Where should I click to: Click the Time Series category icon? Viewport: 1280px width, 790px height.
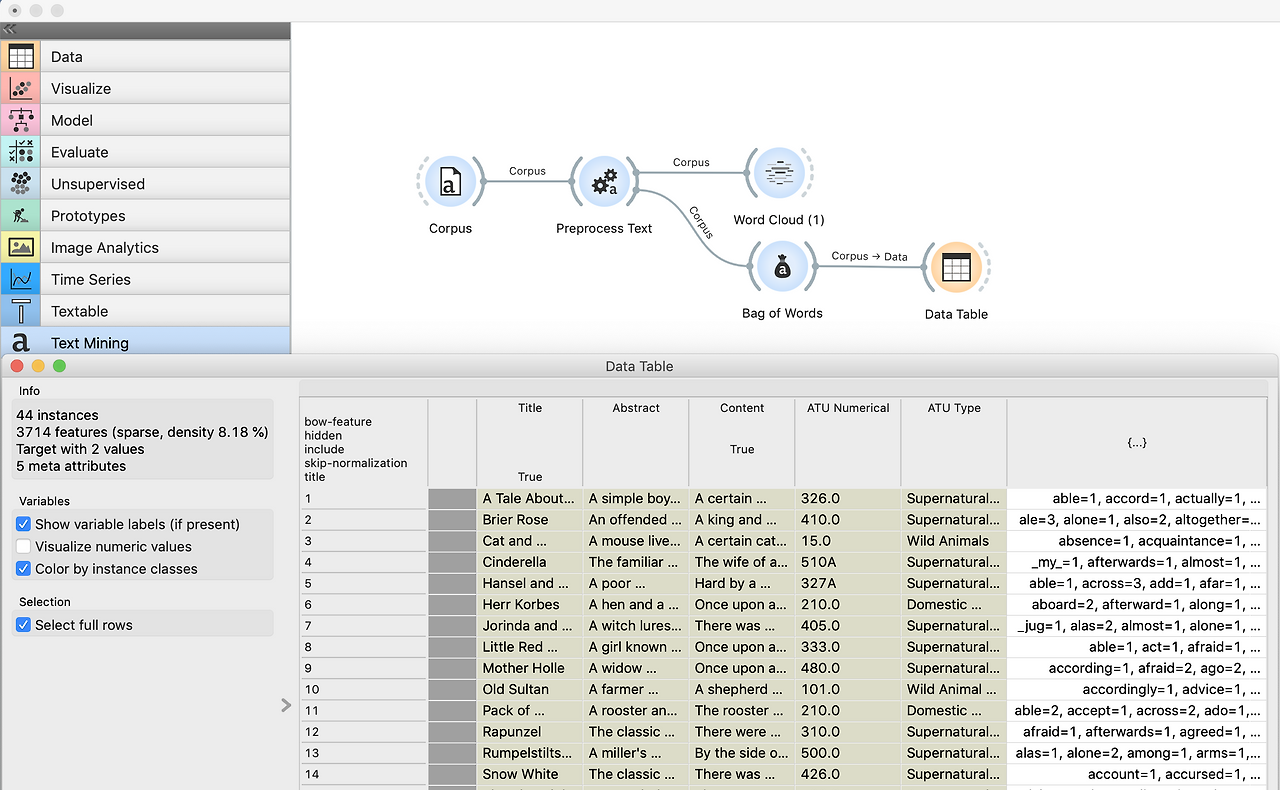click(x=21, y=280)
